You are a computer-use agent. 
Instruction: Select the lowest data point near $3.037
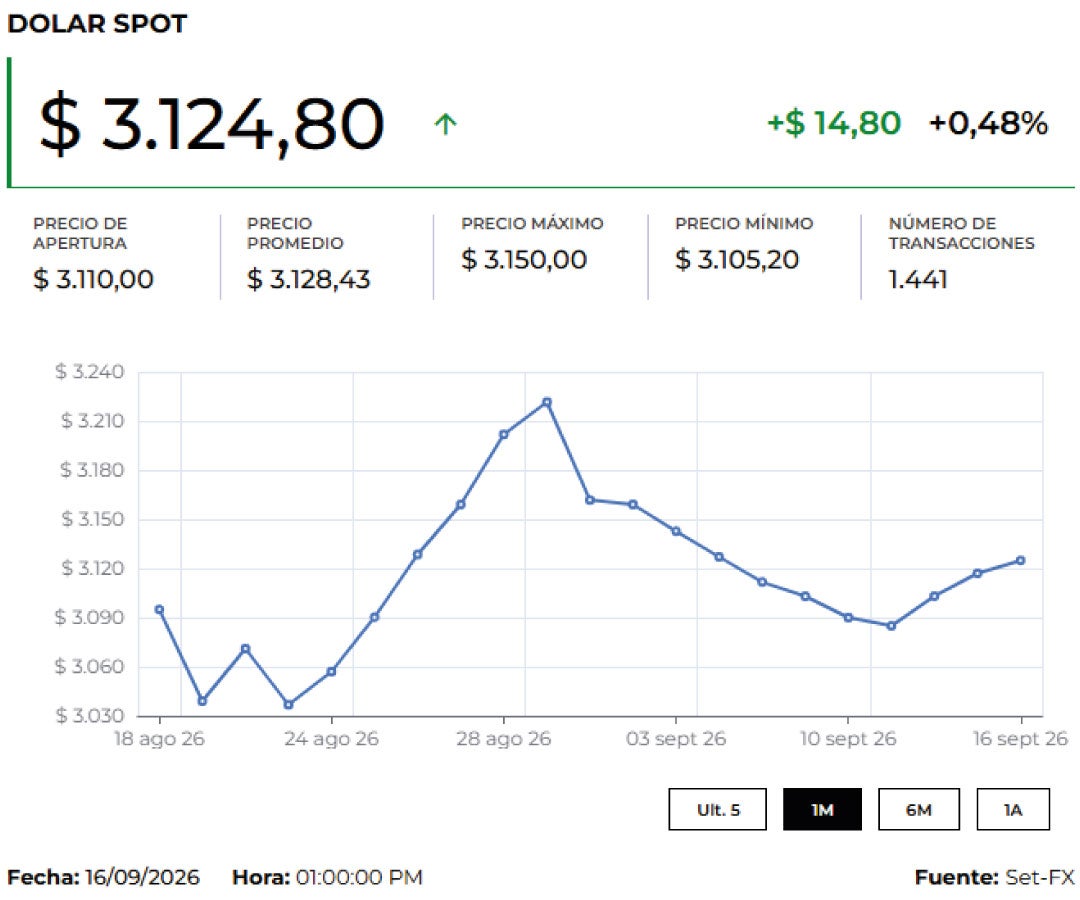(289, 704)
